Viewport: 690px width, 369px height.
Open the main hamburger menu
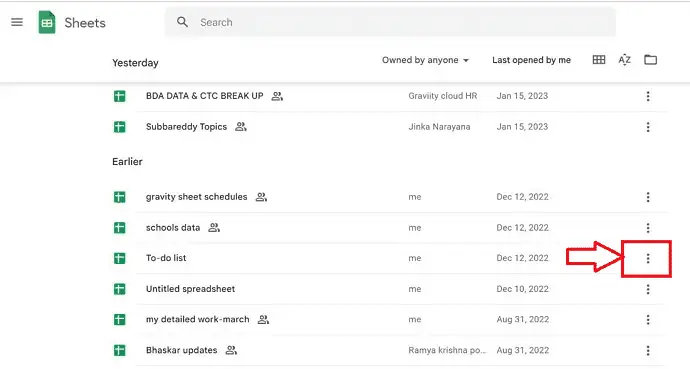click(x=17, y=22)
